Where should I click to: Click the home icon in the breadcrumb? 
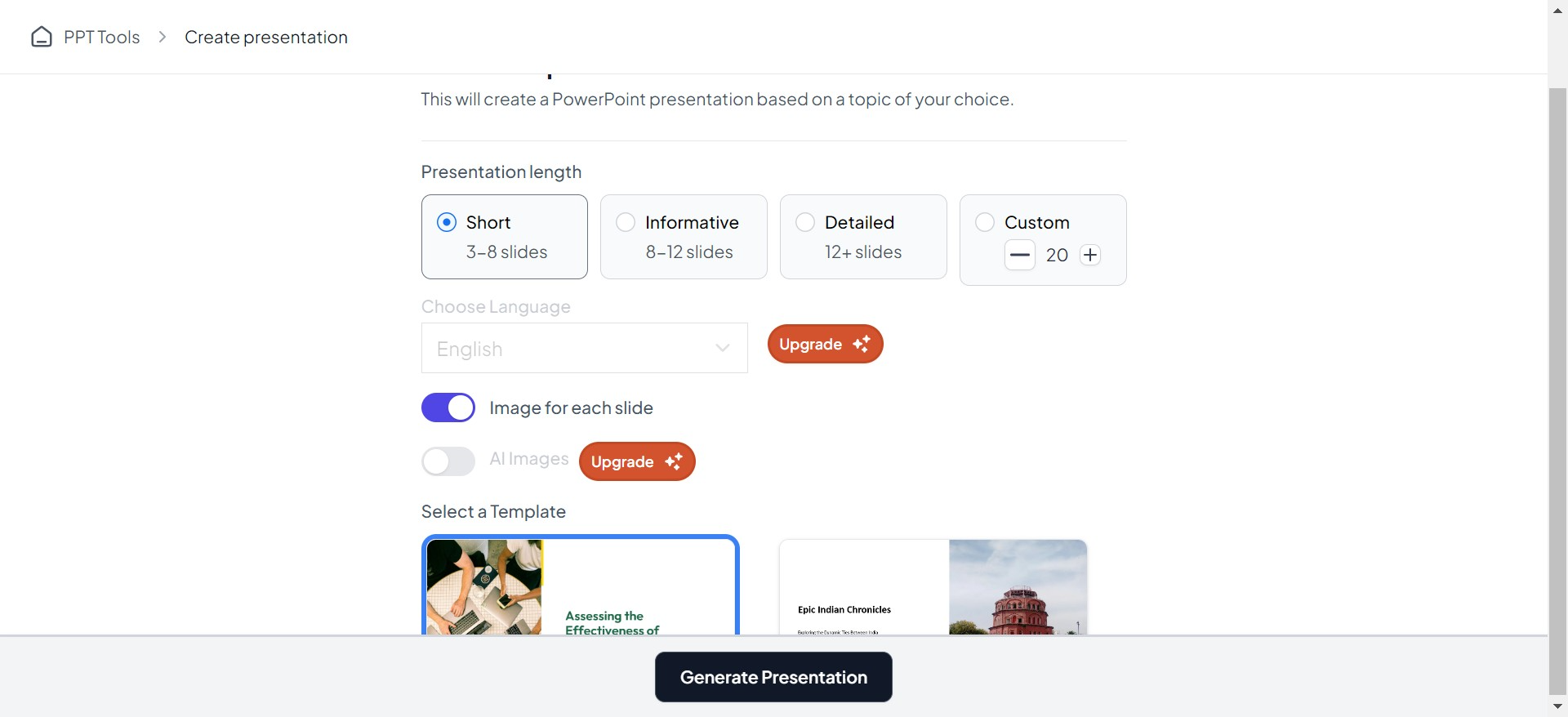(42, 38)
